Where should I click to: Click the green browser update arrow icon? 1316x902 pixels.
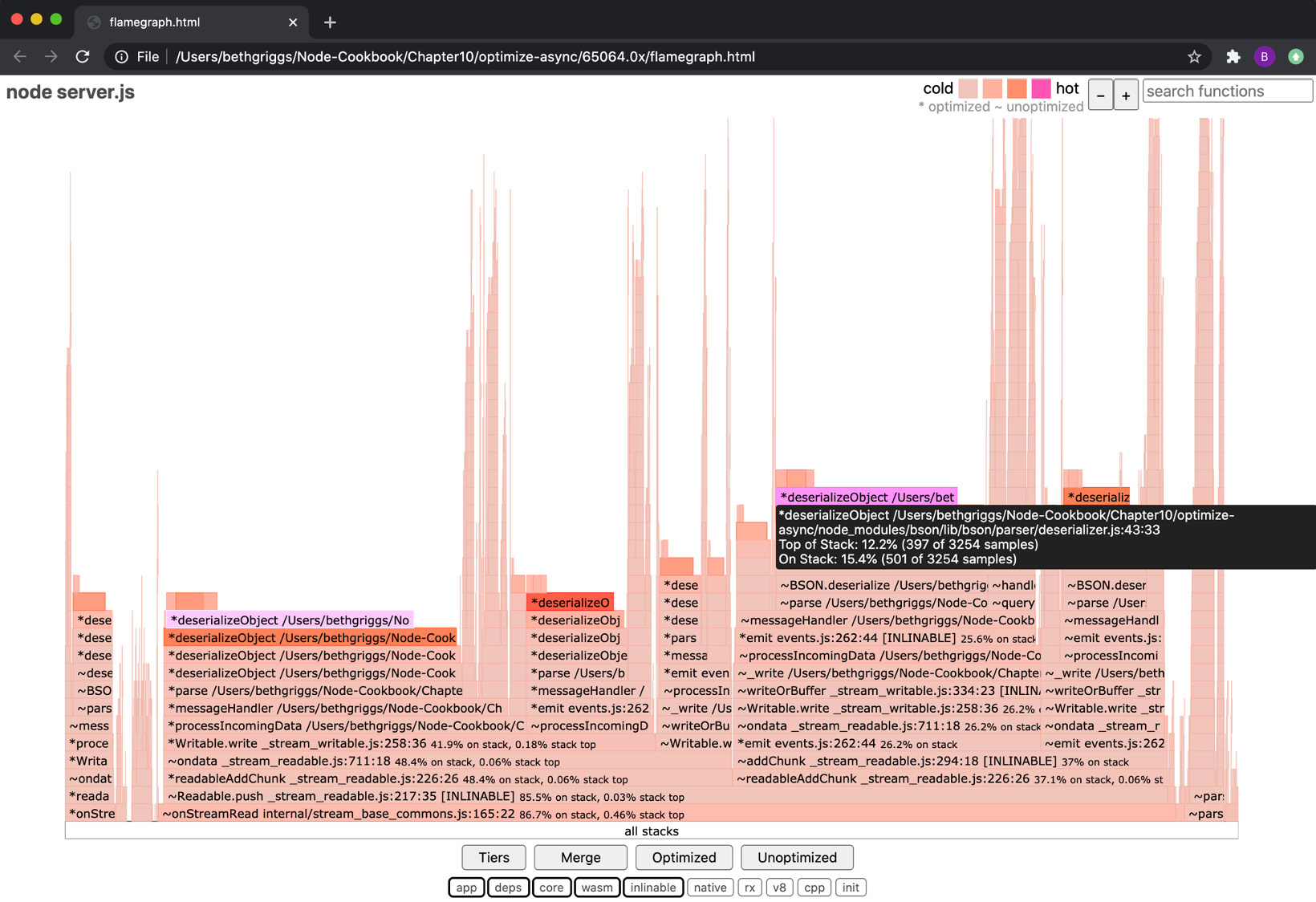click(x=1296, y=56)
